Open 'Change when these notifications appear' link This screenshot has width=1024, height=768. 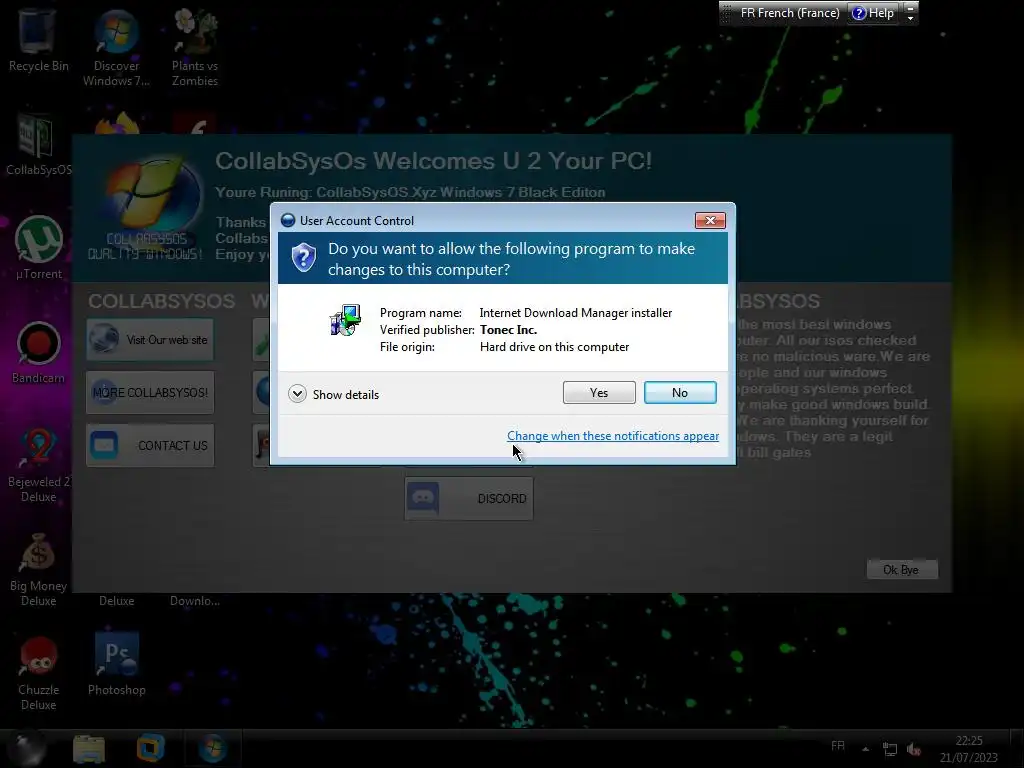tap(613, 436)
